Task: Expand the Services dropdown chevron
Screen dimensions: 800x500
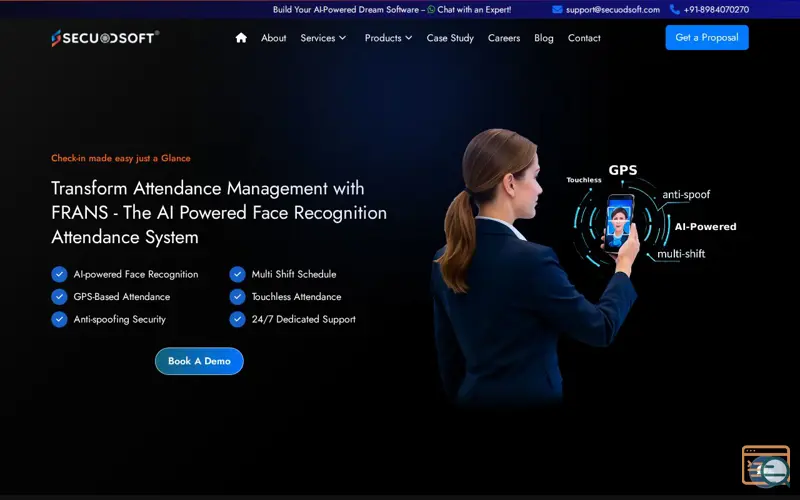Action: click(x=343, y=38)
